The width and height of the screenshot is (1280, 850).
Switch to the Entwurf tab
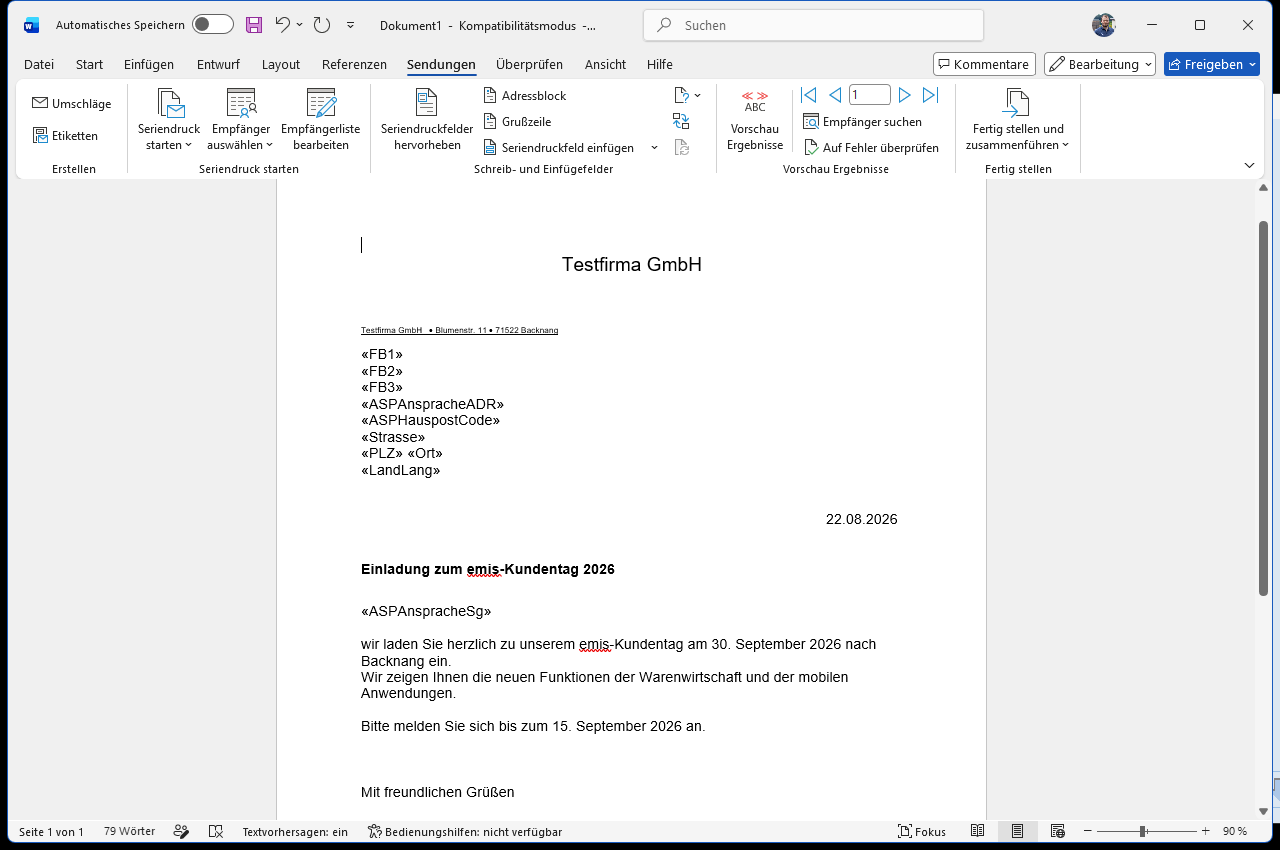(218, 64)
